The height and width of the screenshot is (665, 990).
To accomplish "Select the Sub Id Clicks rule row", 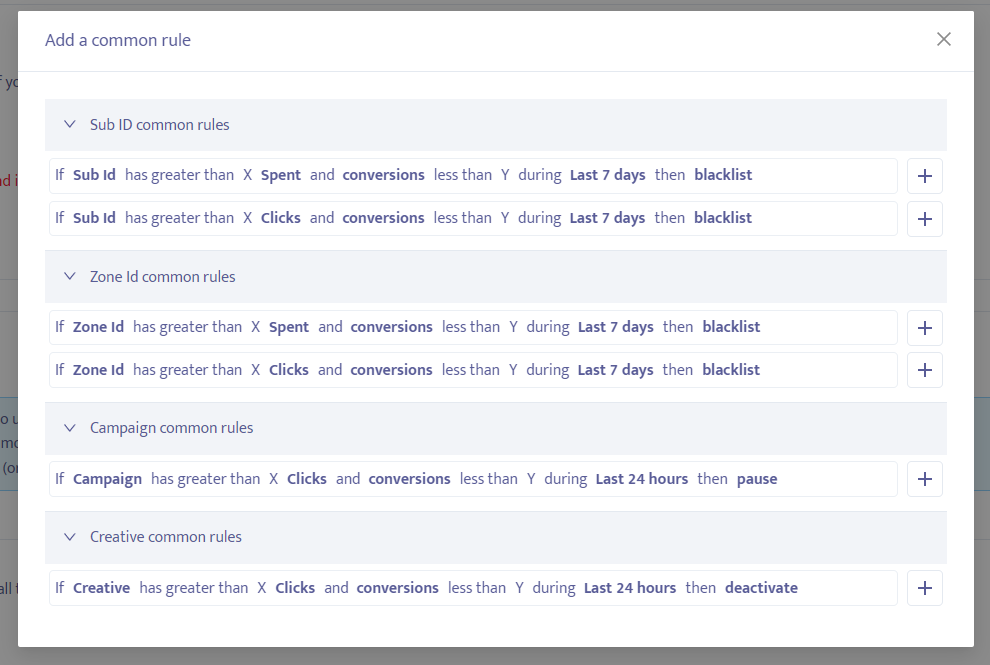I will coord(472,218).
